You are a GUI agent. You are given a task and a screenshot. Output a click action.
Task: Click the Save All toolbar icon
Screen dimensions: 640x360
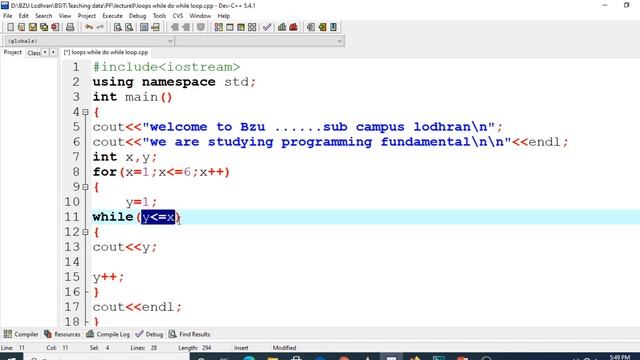[44, 27]
